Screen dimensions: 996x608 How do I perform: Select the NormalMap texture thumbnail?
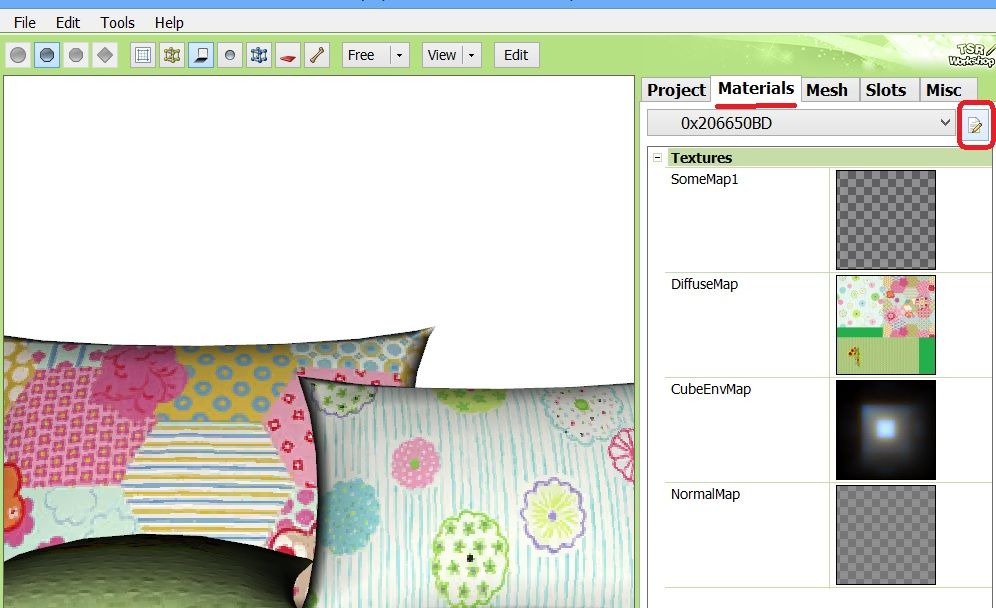pyautogui.click(x=885, y=535)
